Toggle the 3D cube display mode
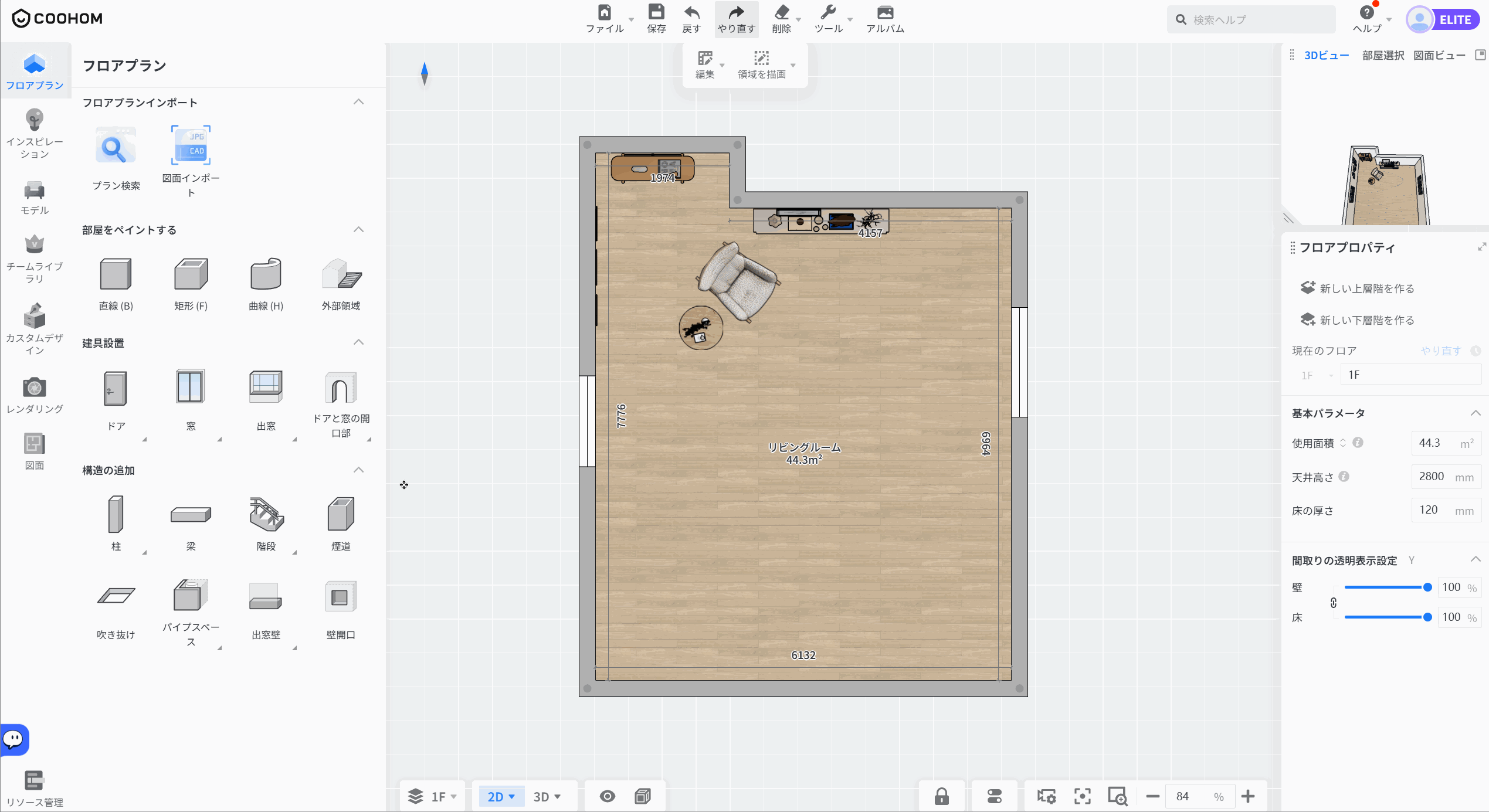 click(x=643, y=796)
